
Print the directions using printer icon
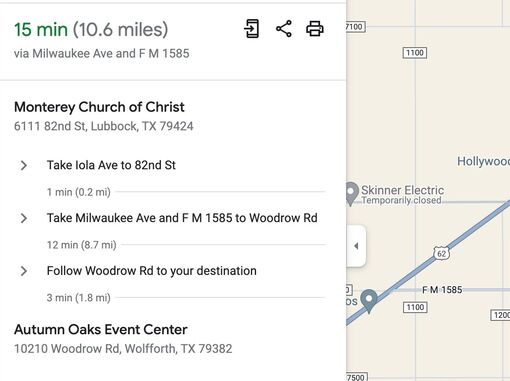315,29
